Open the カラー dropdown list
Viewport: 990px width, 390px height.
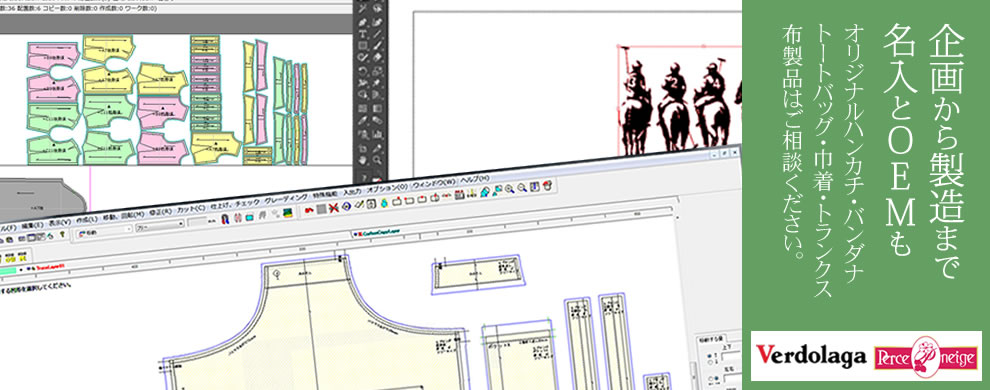(160, 225)
